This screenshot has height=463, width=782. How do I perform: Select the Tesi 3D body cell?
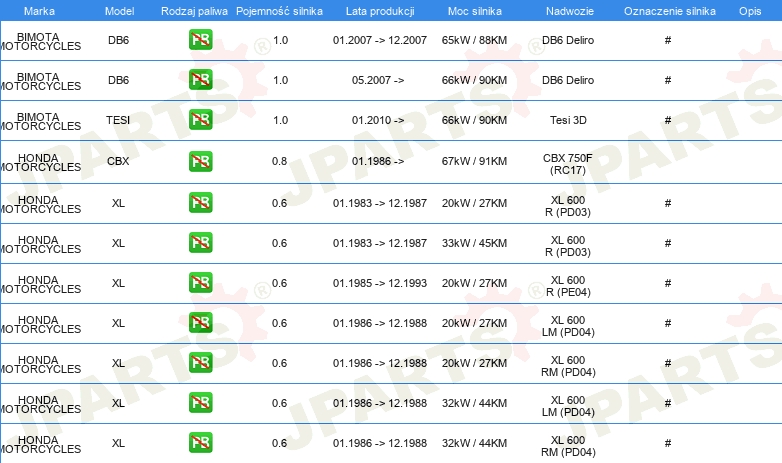568,120
